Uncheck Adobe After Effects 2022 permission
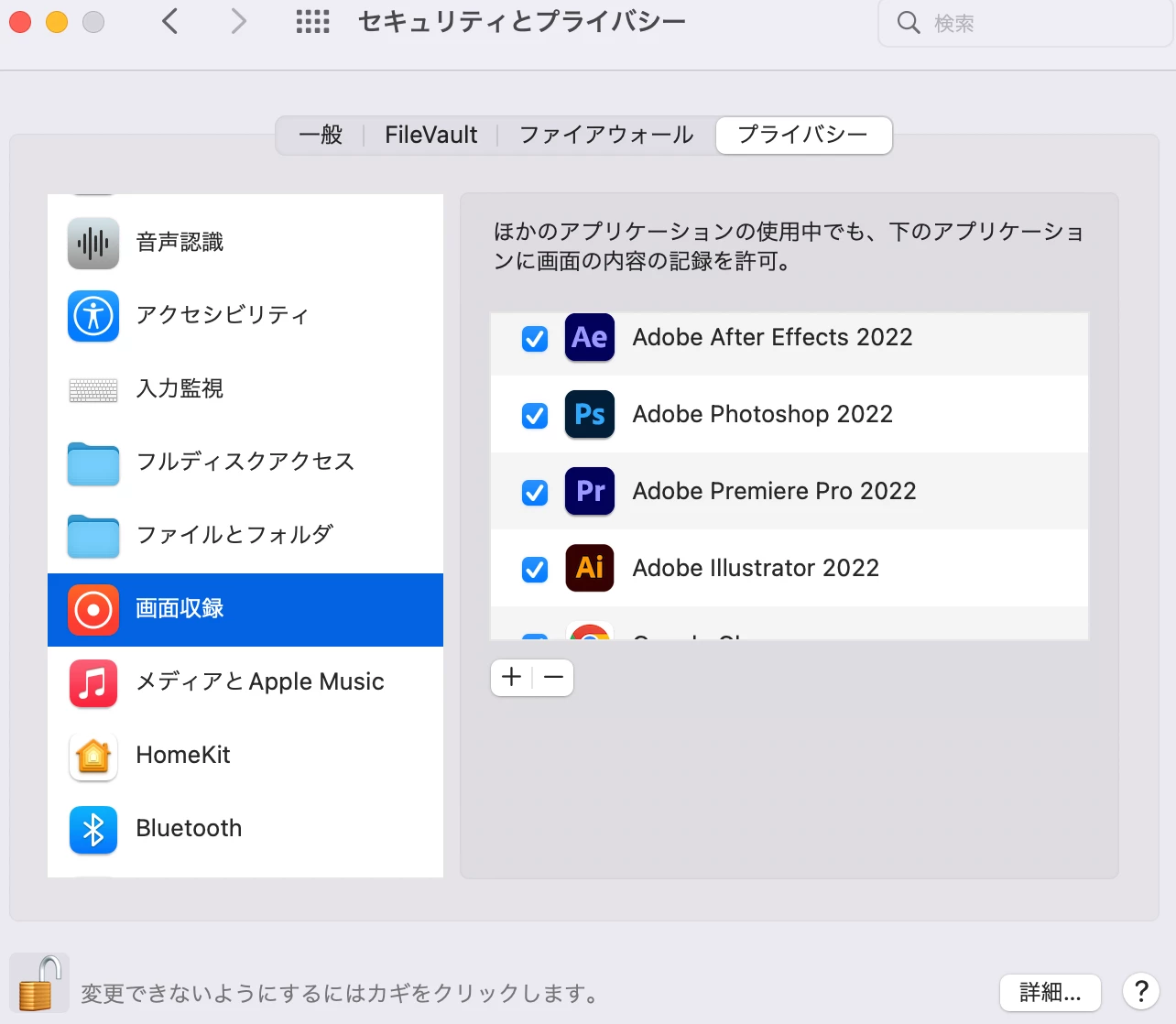1176x1024 pixels. pos(535,339)
